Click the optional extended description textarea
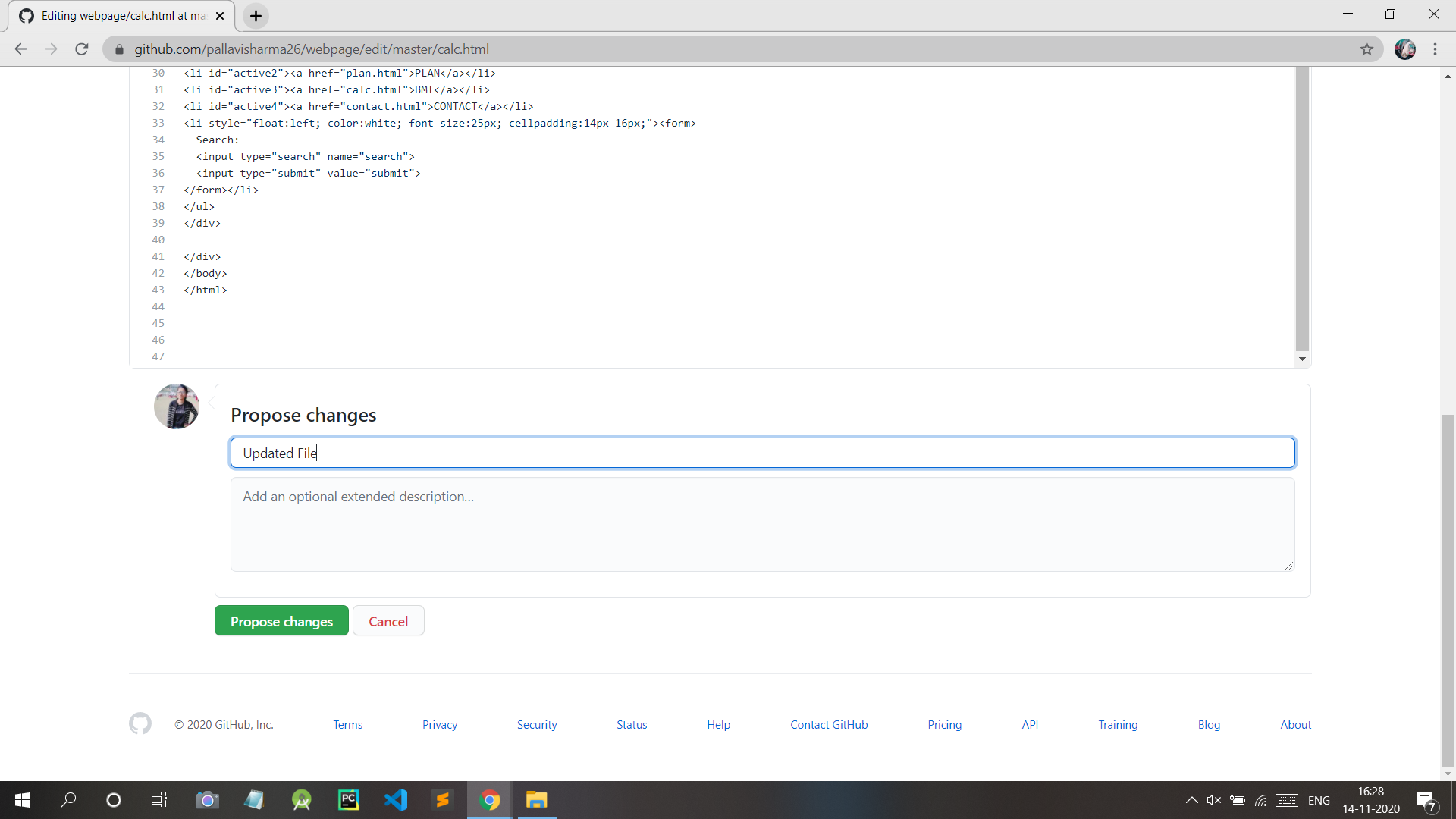The image size is (1456, 819). 762,524
